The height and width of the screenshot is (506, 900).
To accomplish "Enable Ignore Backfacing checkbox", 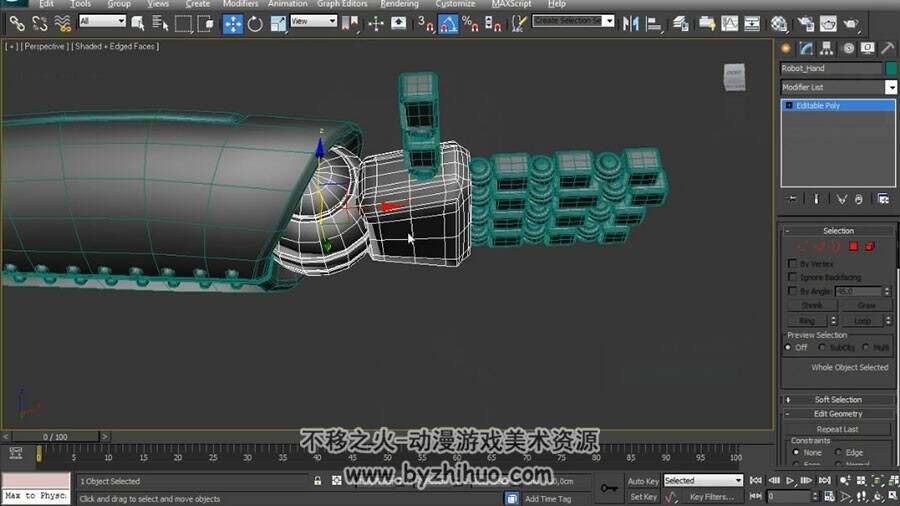I will click(x=793, y=277).
